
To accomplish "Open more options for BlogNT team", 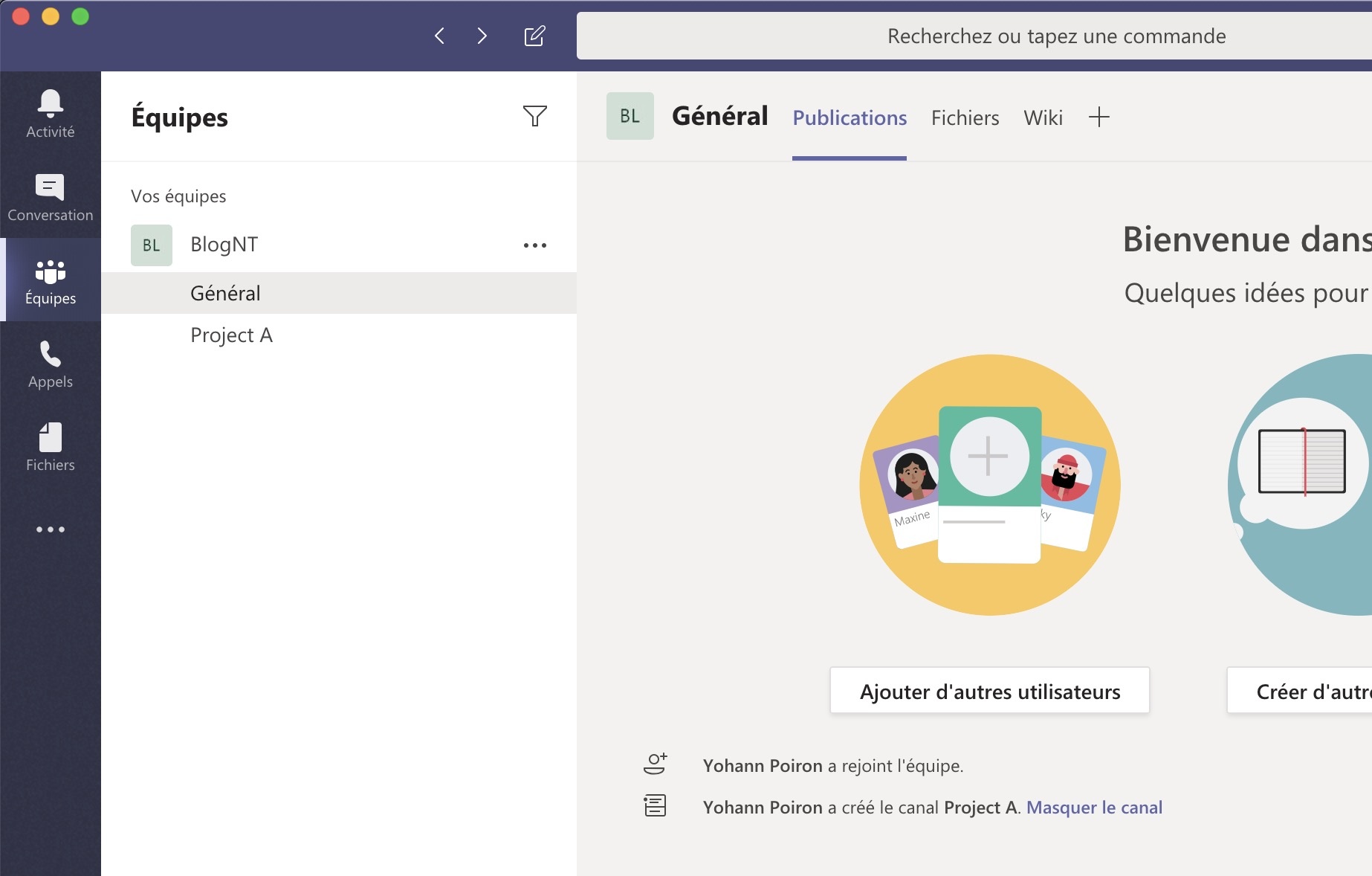I will (x=534, y=245).
